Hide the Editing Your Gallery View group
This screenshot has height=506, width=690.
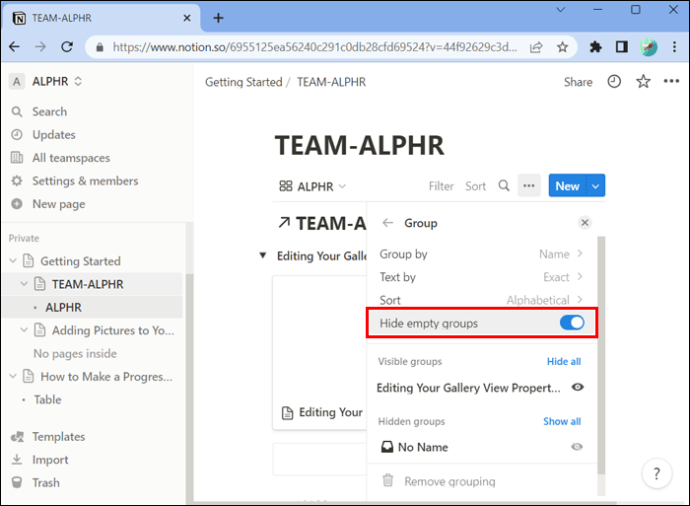pyautogui.click(x=577, y=387)
